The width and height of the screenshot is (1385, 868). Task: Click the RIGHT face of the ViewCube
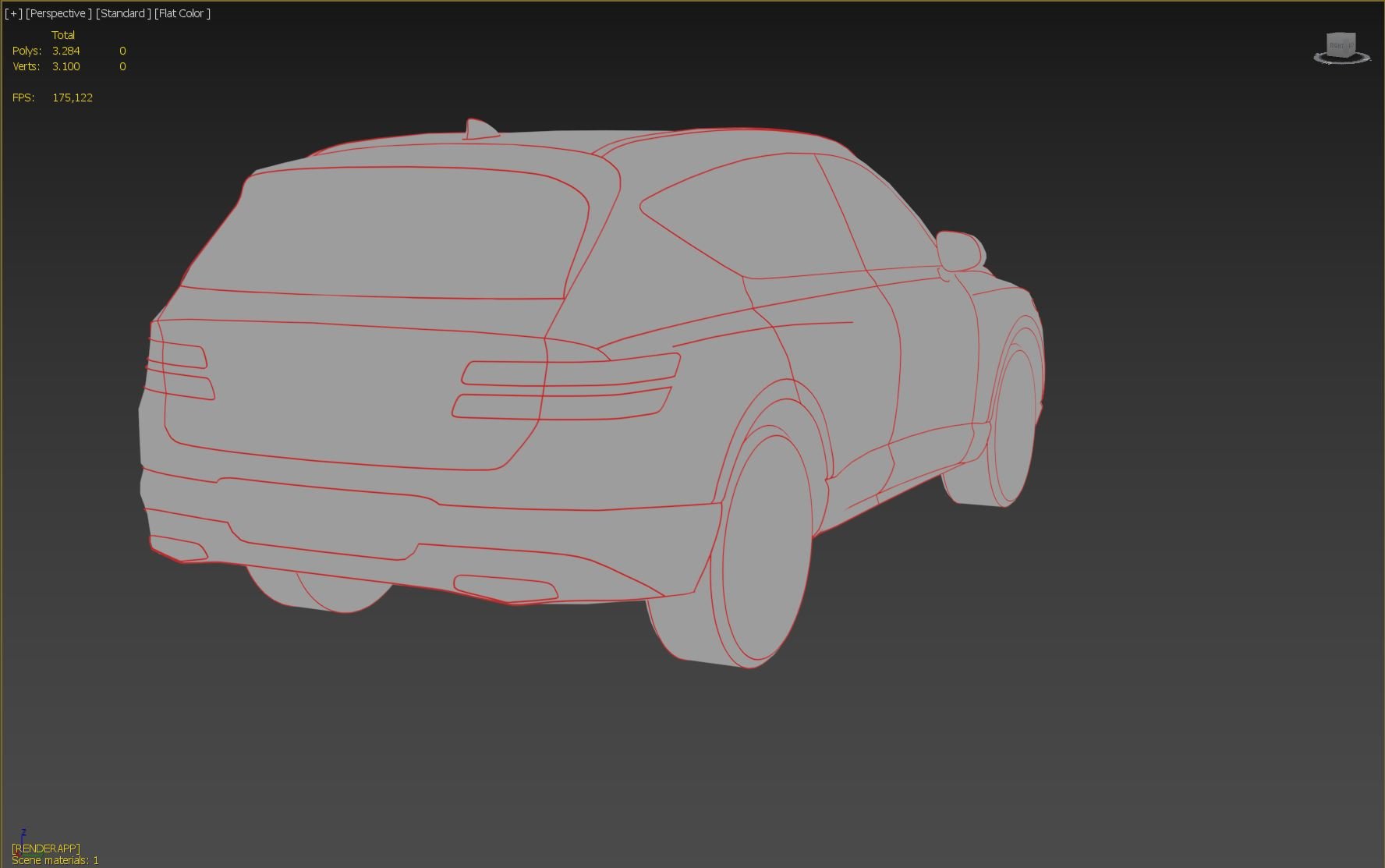point(1338,46)
